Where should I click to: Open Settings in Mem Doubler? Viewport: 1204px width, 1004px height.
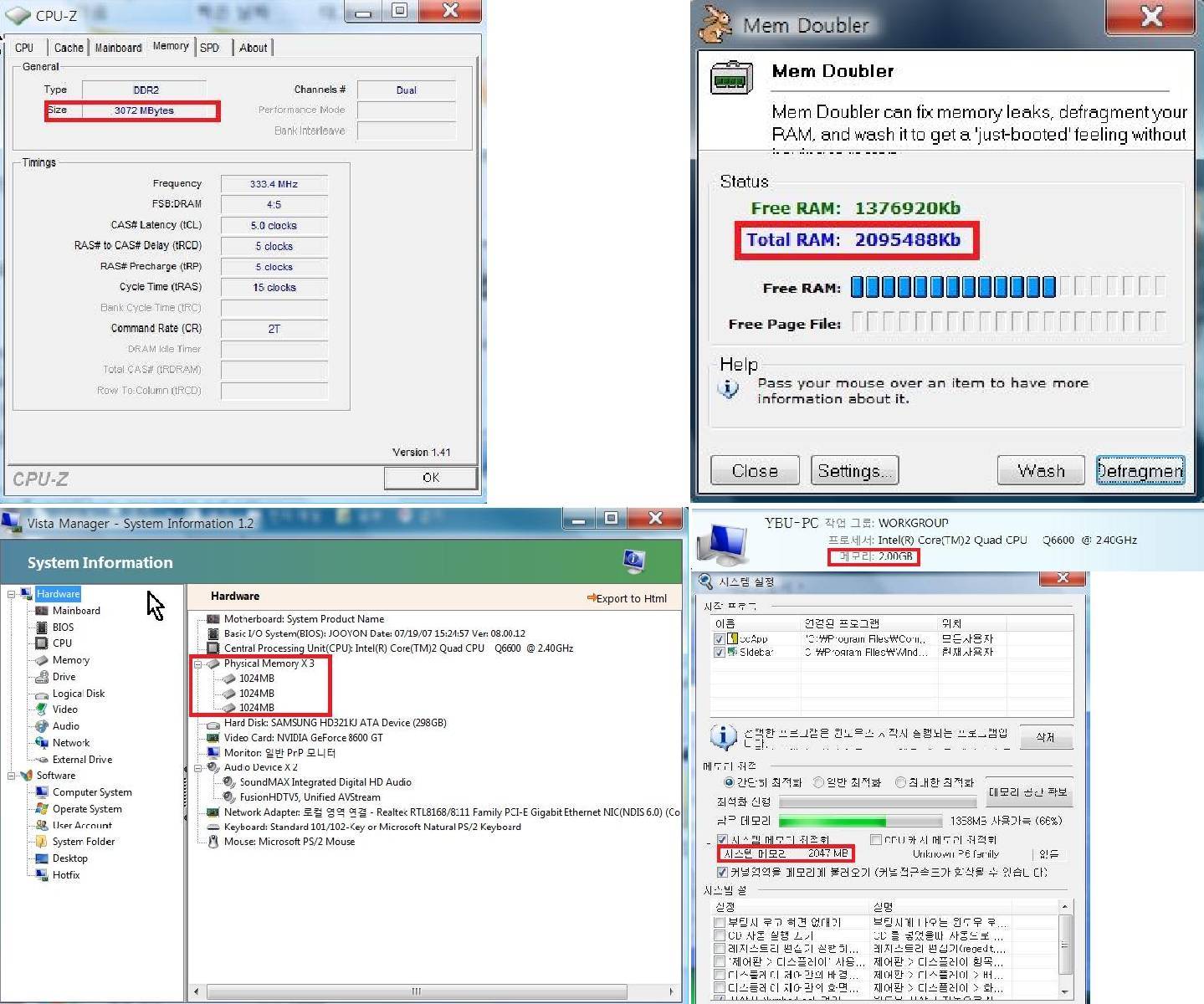click(x=854, y=470)
